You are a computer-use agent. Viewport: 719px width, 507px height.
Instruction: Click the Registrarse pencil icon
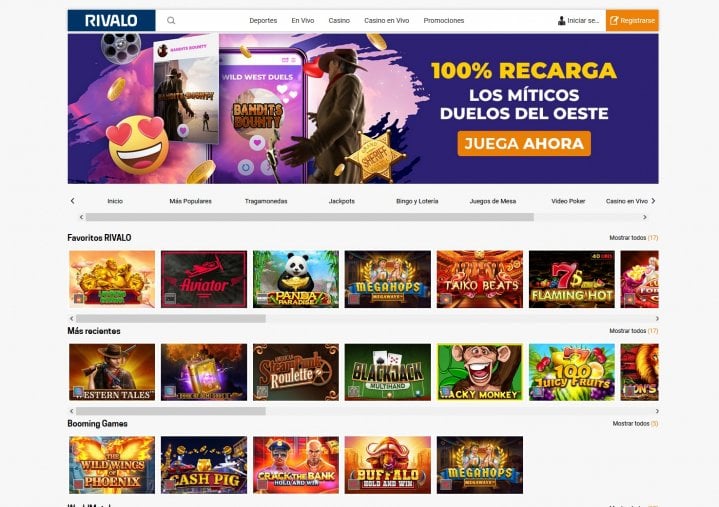(x=614, y=21)
